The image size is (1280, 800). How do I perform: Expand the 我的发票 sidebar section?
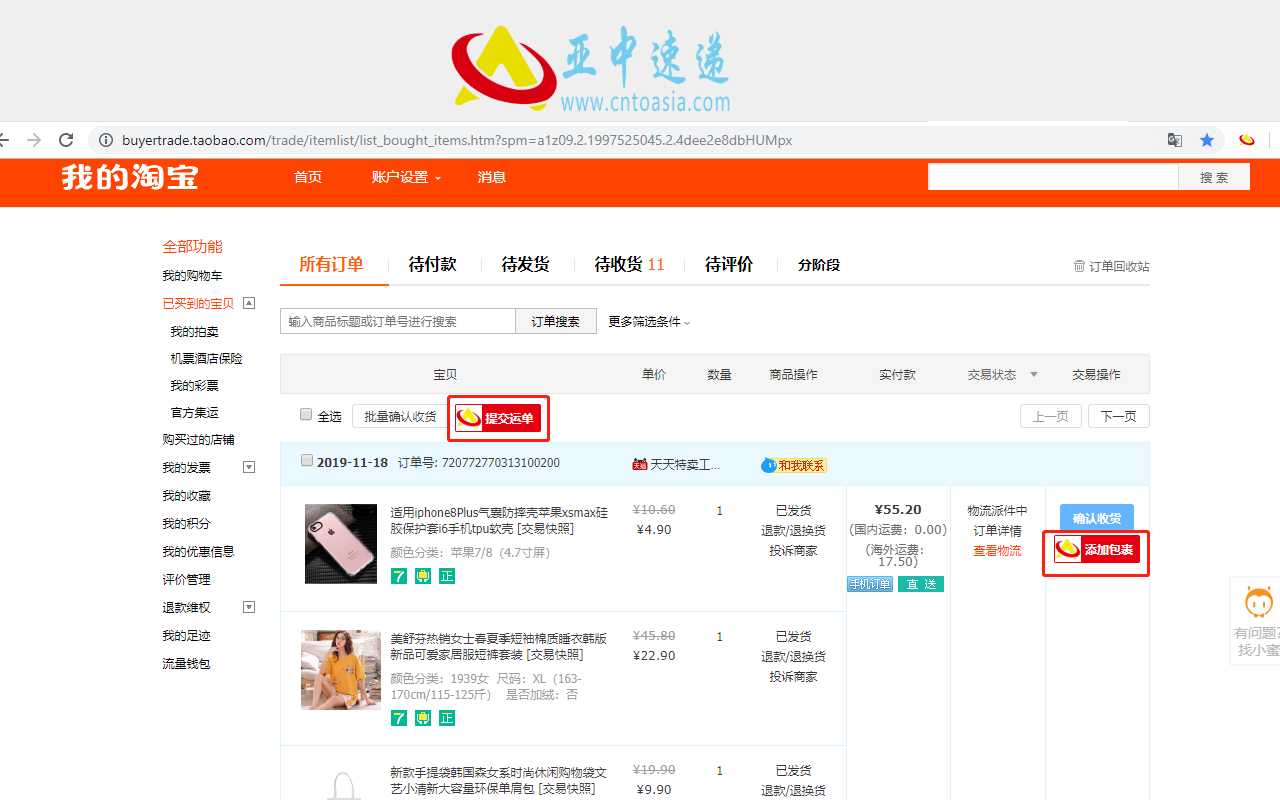tap(250, 467)
